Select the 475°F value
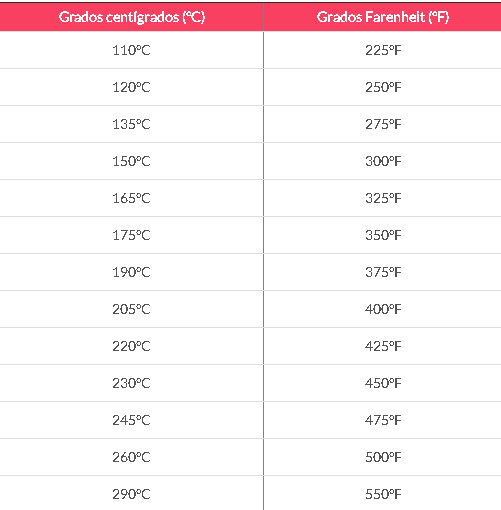Viewport: 501px width, 510px height. click(383, 420)
